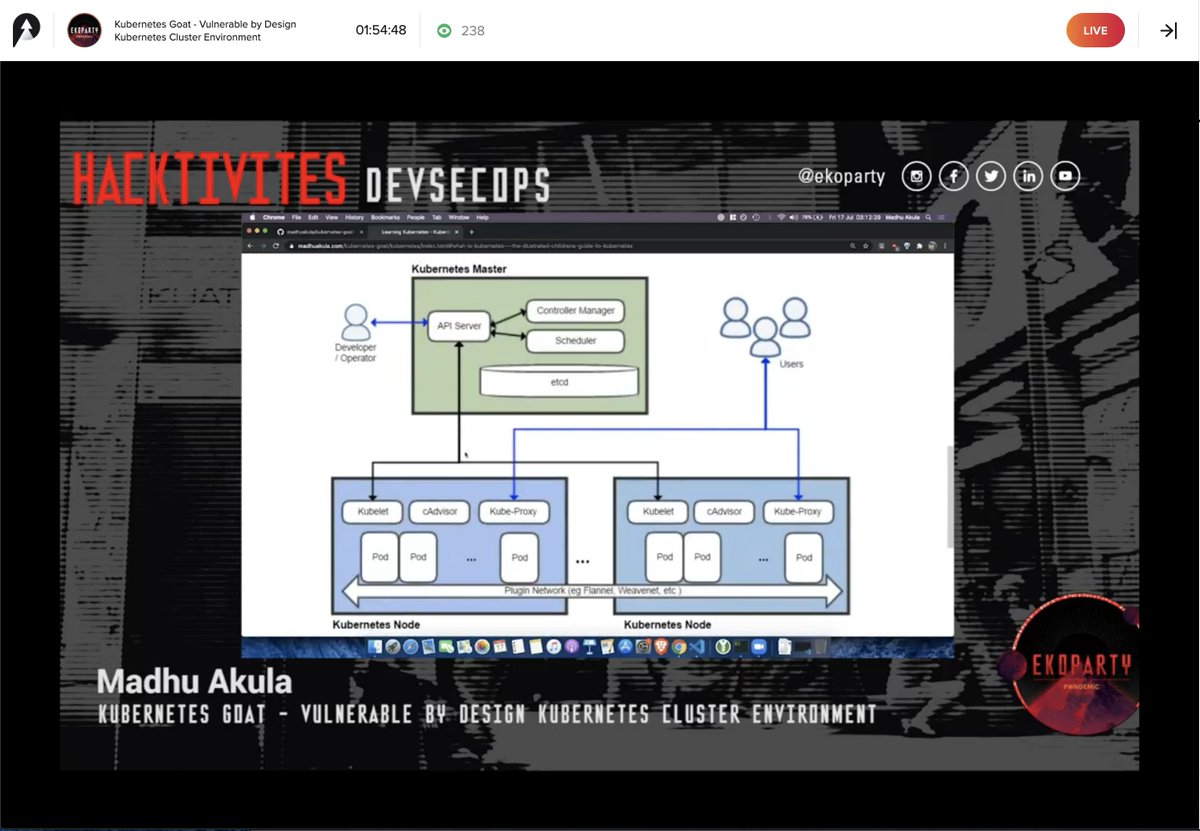Click the Controller Manager box
1200x831 pixels.
click(575, 311)
